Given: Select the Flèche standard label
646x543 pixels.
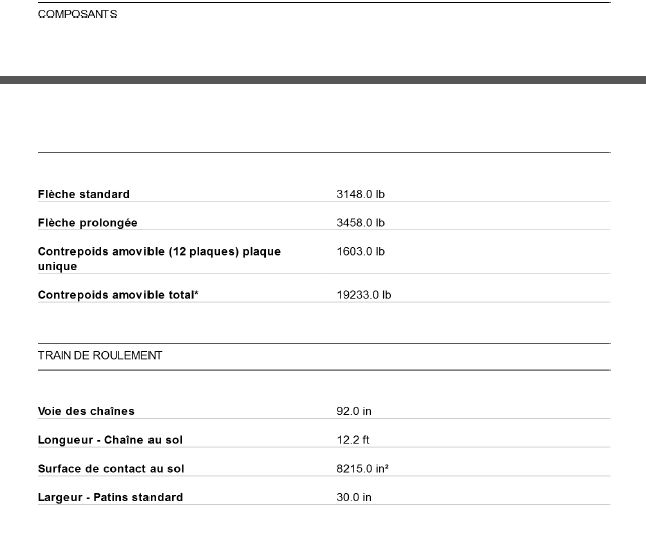Looking at the screenshot, I should click(x=84, y=194).
